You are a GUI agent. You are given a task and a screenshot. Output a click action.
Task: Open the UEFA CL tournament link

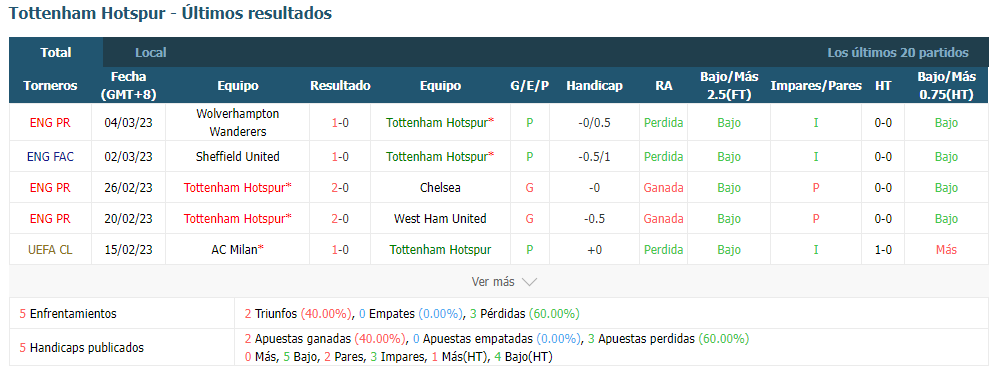tap(50, 250)
